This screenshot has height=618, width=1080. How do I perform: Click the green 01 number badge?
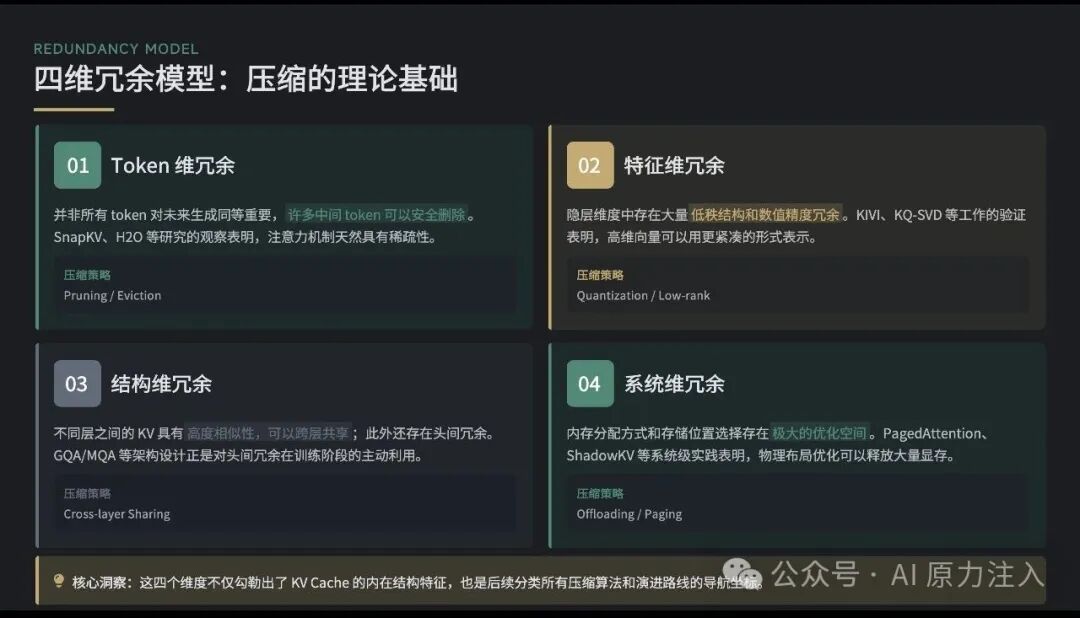pos(77,165)
